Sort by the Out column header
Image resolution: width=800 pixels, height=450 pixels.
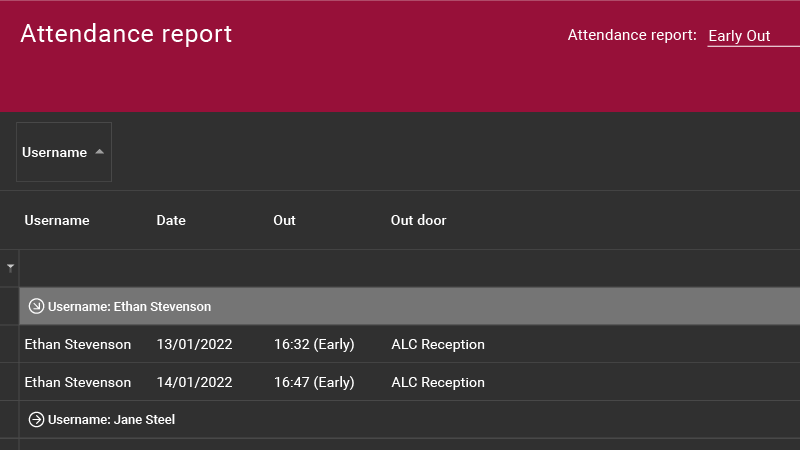284,220
